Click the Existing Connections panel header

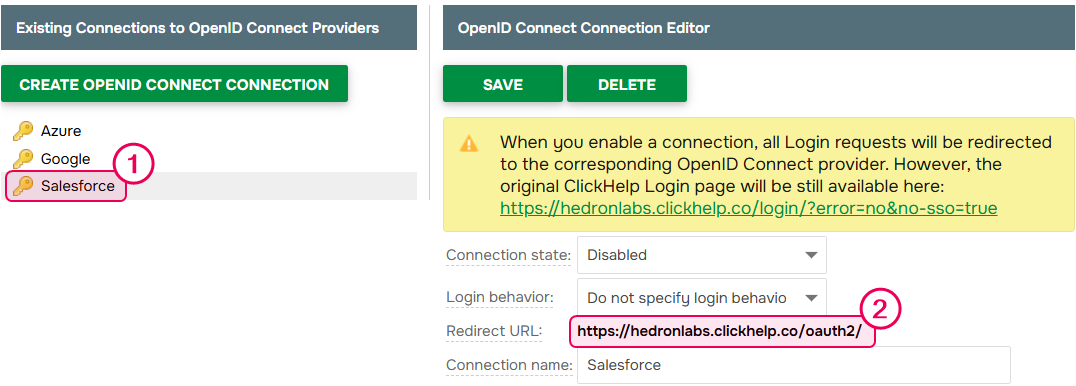[209, 27]
